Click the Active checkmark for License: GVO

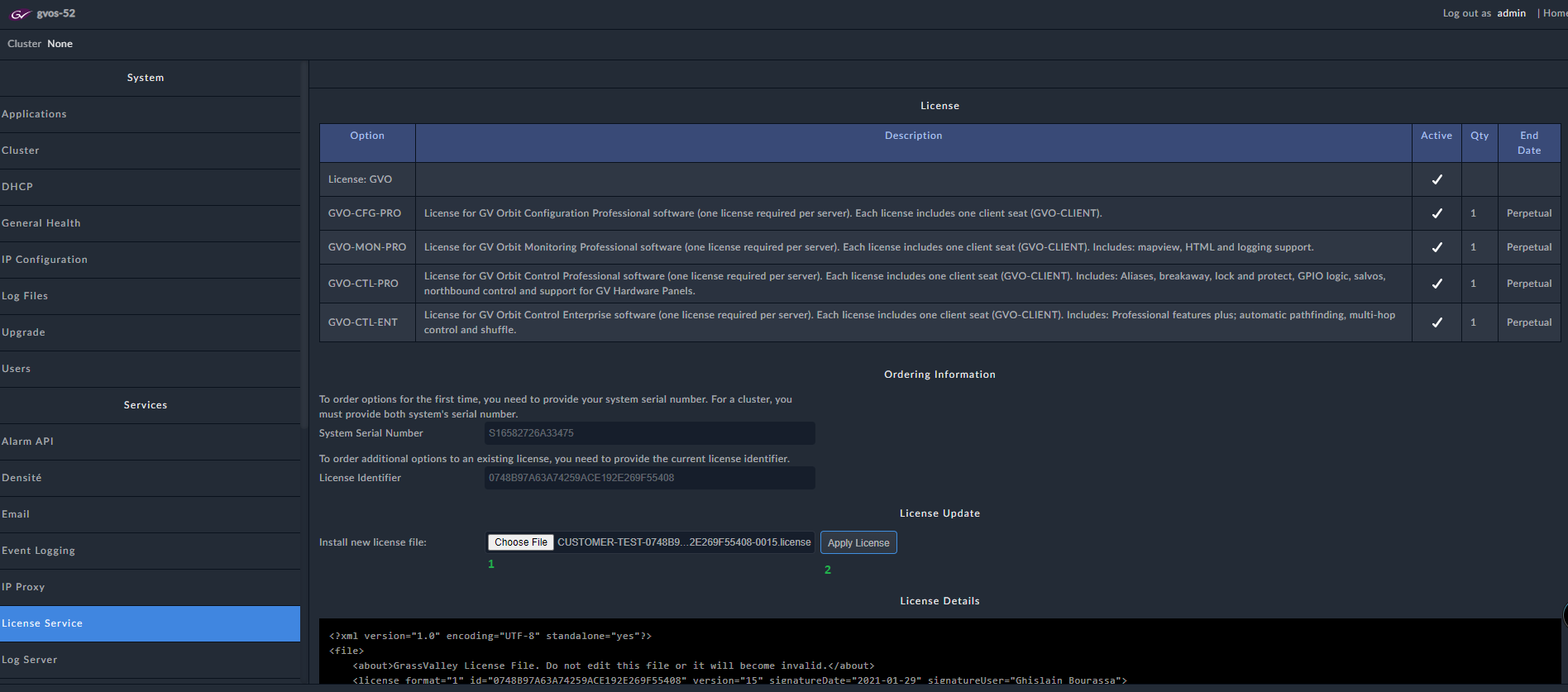(x=1437, y=179)
